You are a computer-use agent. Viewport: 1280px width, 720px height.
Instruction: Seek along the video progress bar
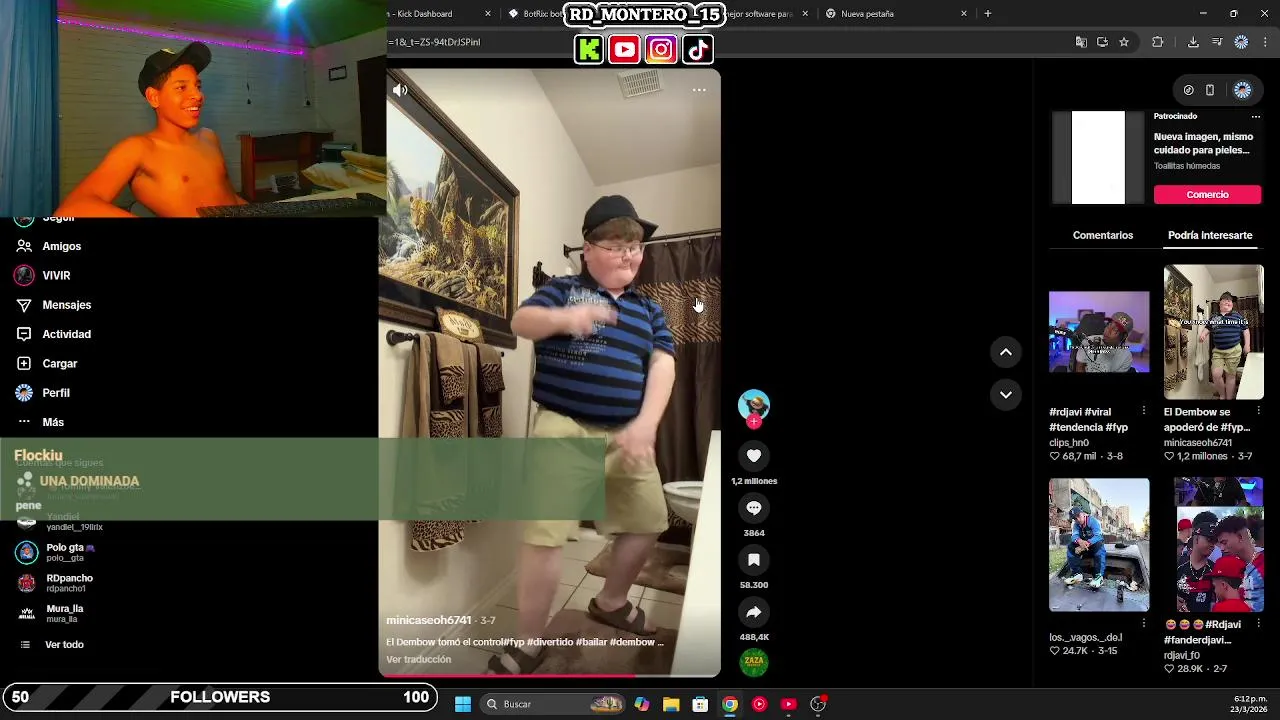pyautogui.click(x=549, y=676)
